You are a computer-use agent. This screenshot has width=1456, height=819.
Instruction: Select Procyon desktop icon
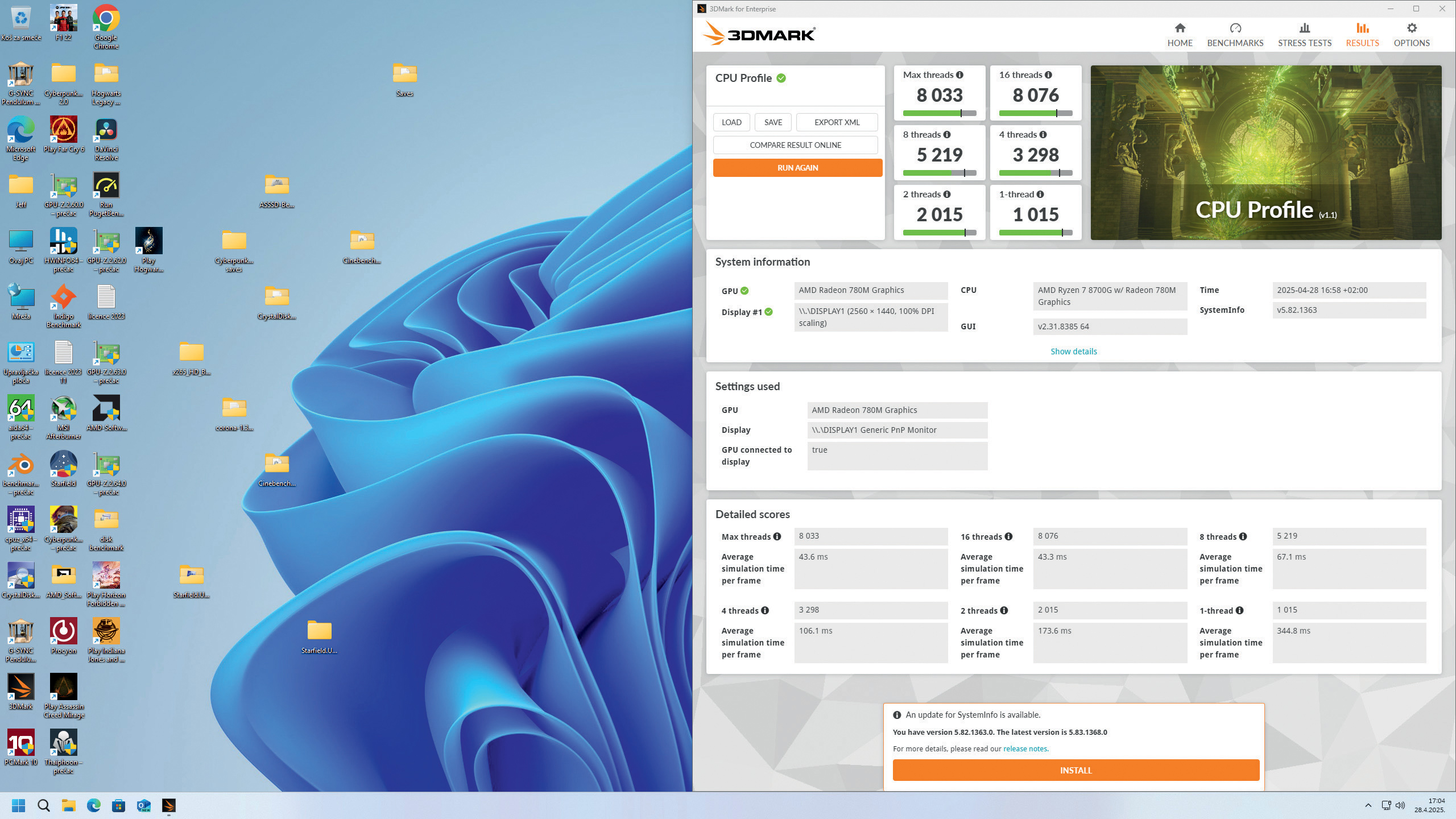pyautogui.click(x=63, y=636)
